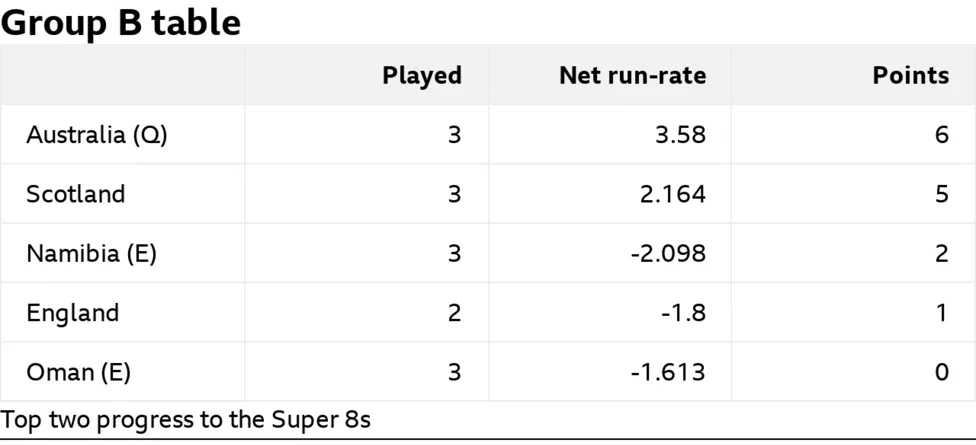This screenshot has height=445, width=976.
Task: Click Australia's net run-rate 3.58
Action: 681,135
